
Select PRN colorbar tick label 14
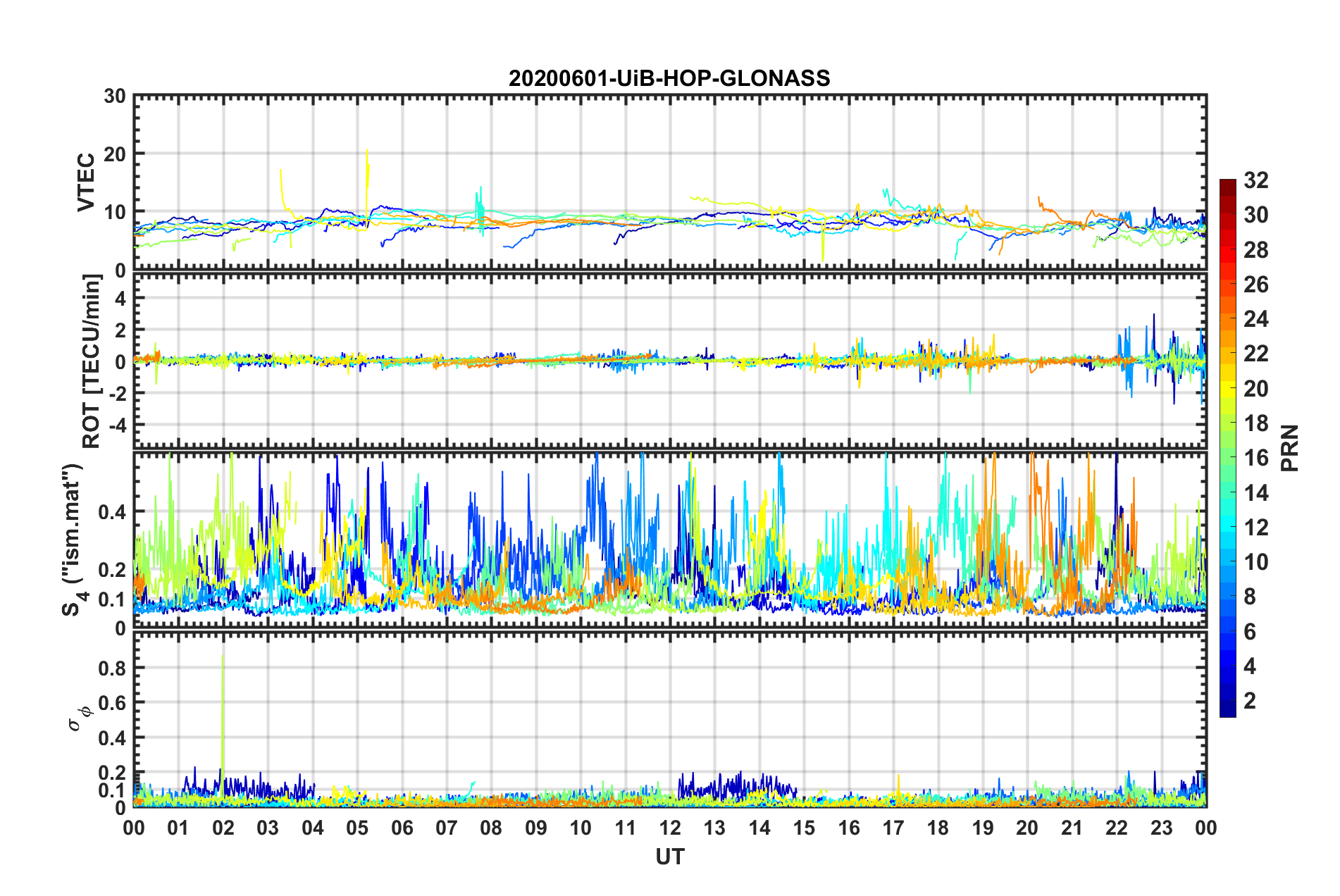pos(1256,493)
